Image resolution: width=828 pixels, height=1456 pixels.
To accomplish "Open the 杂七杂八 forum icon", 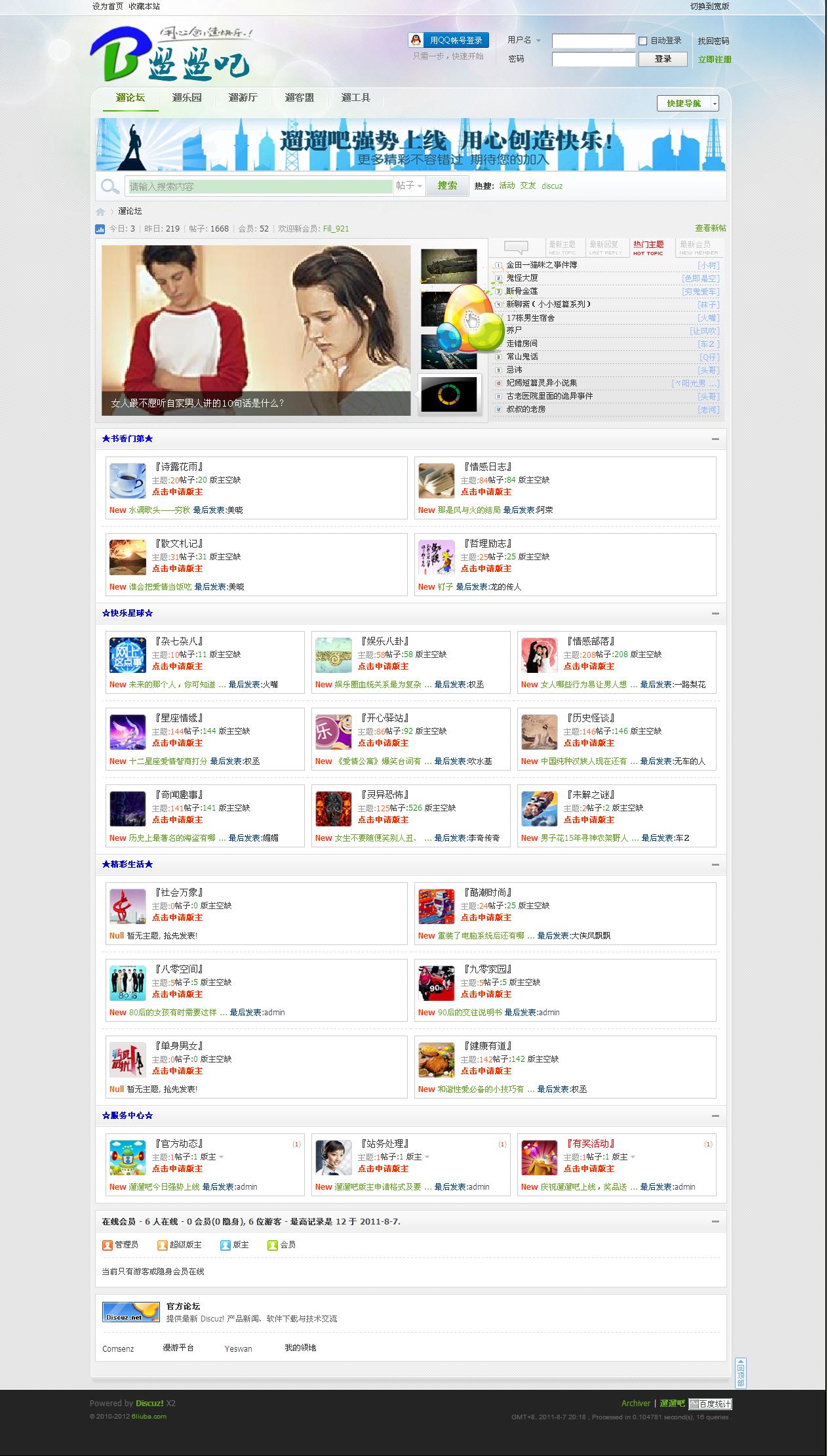I will [128, 655].
